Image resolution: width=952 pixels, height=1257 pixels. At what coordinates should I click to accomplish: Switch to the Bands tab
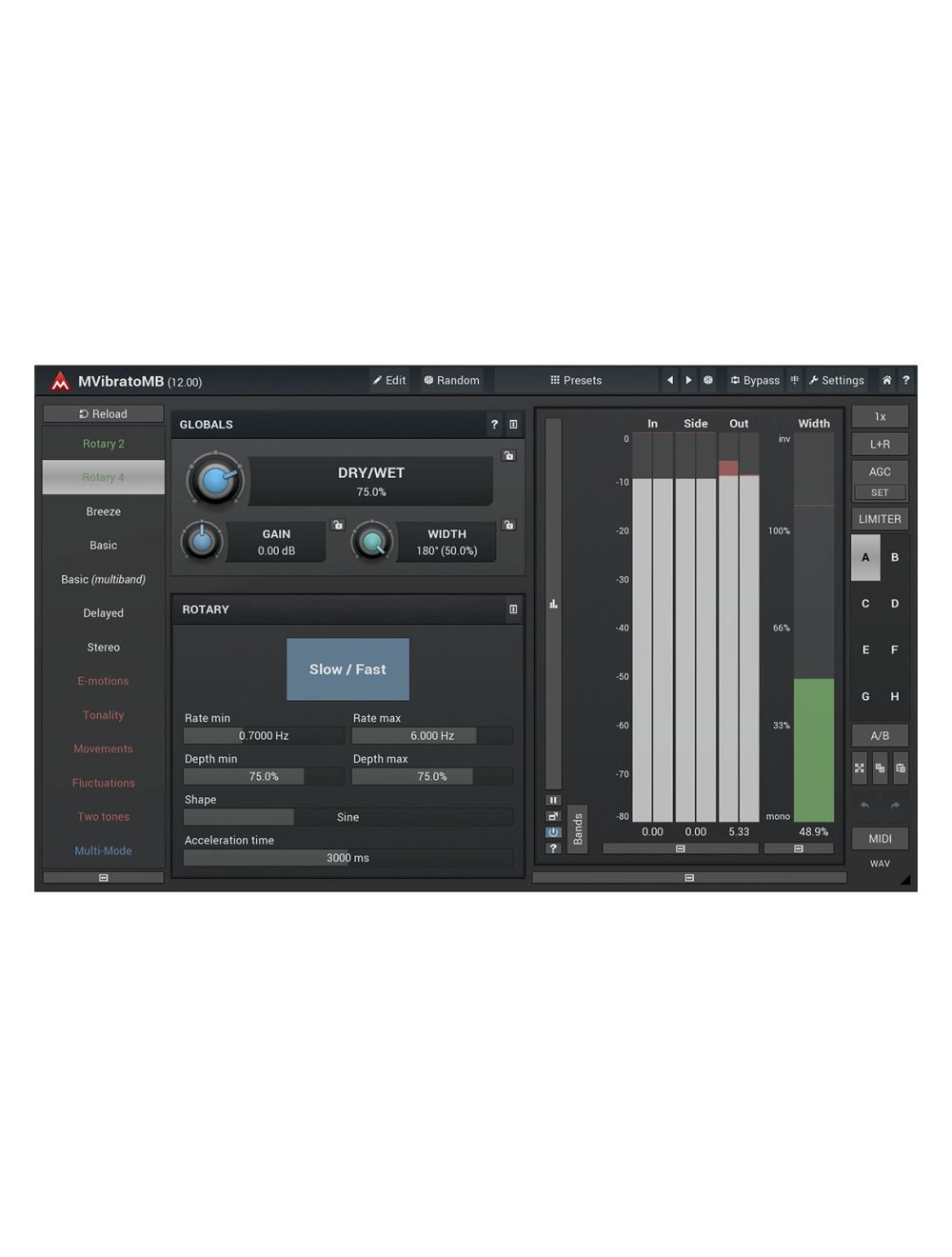click(578, 828)
